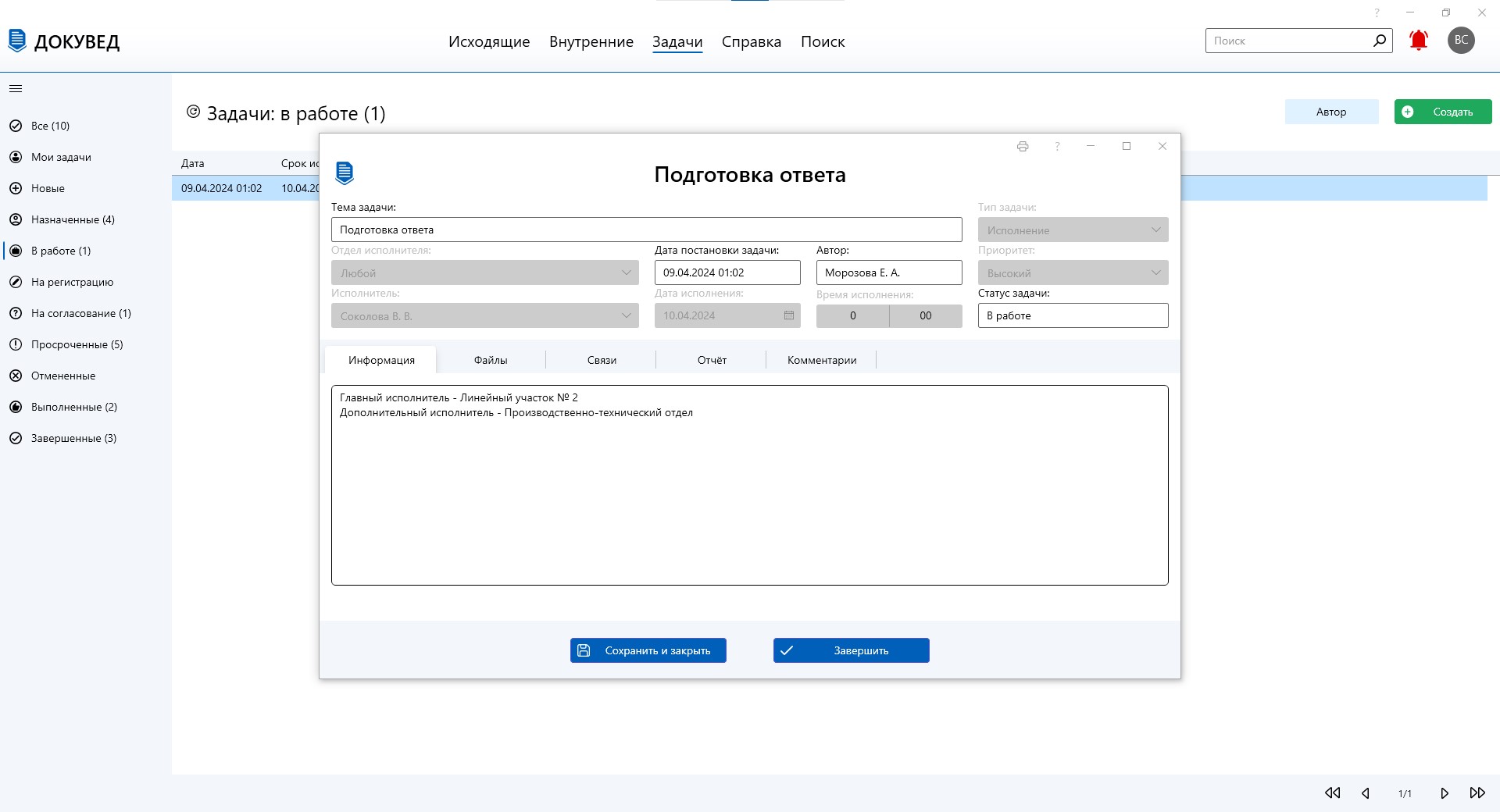The width and height of the screenshot is (1500, 812).
Task: Select В работе (1) filter
Action: click(61, 251)
